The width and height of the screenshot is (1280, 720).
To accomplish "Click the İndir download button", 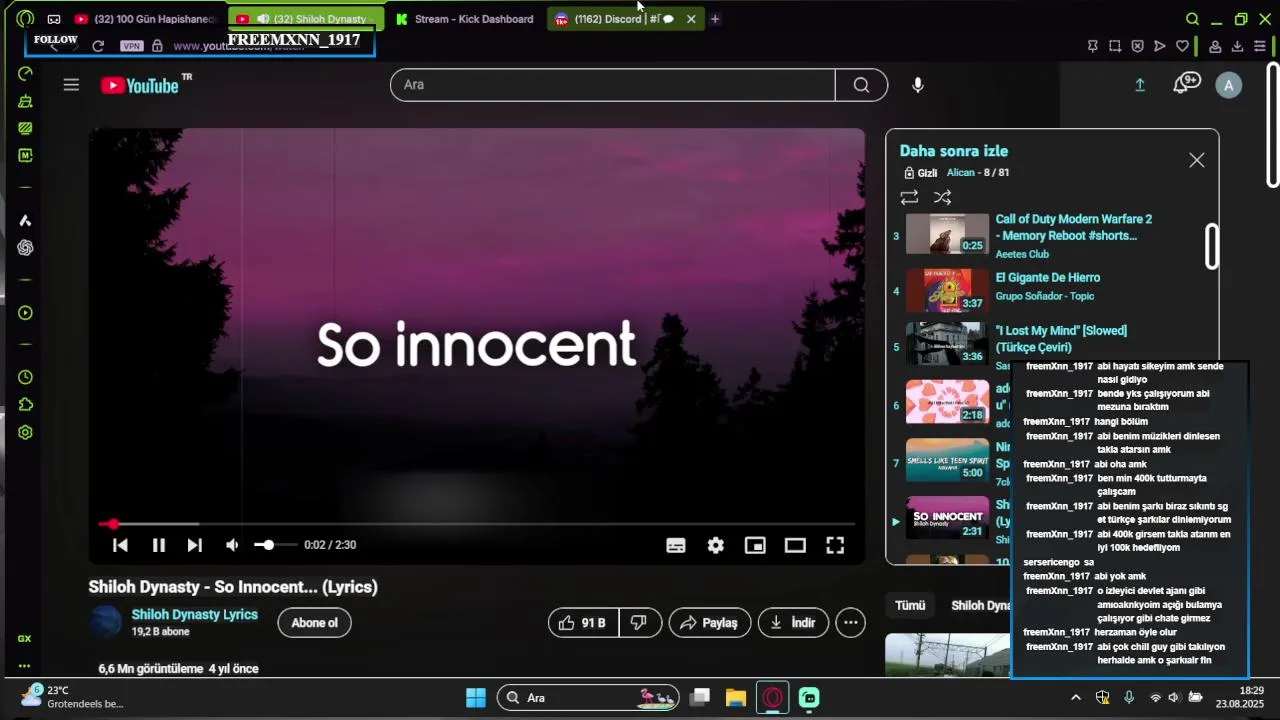I will [x=793, y=623].
